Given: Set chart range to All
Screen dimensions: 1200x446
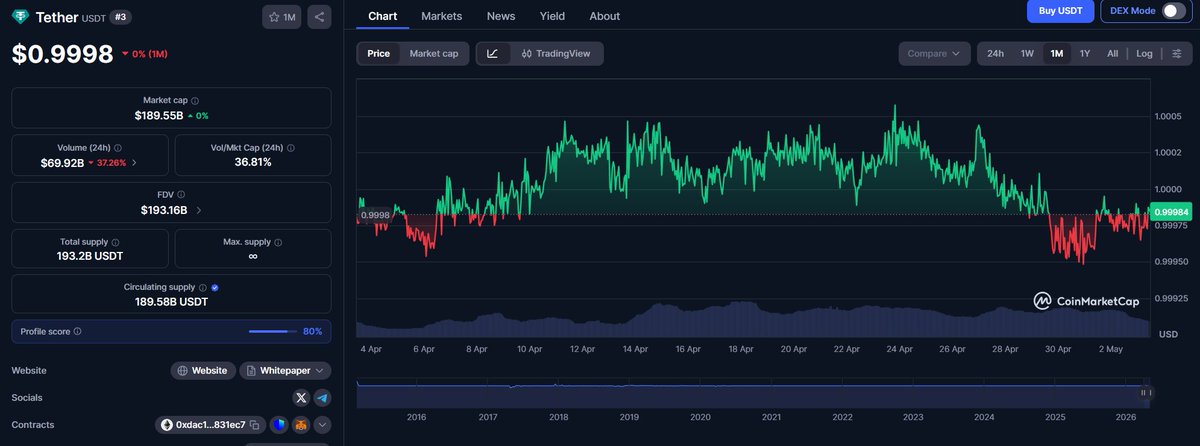Looking at the screenshot, I should point(1112,53).
